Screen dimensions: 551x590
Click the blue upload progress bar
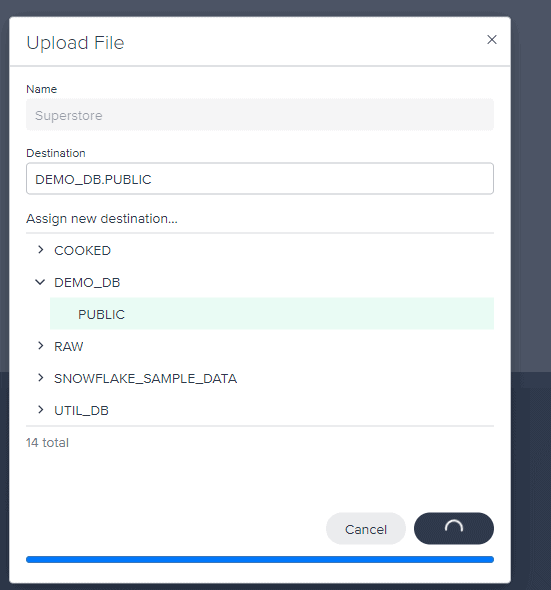pyautogui.click(x=260, y=560)
